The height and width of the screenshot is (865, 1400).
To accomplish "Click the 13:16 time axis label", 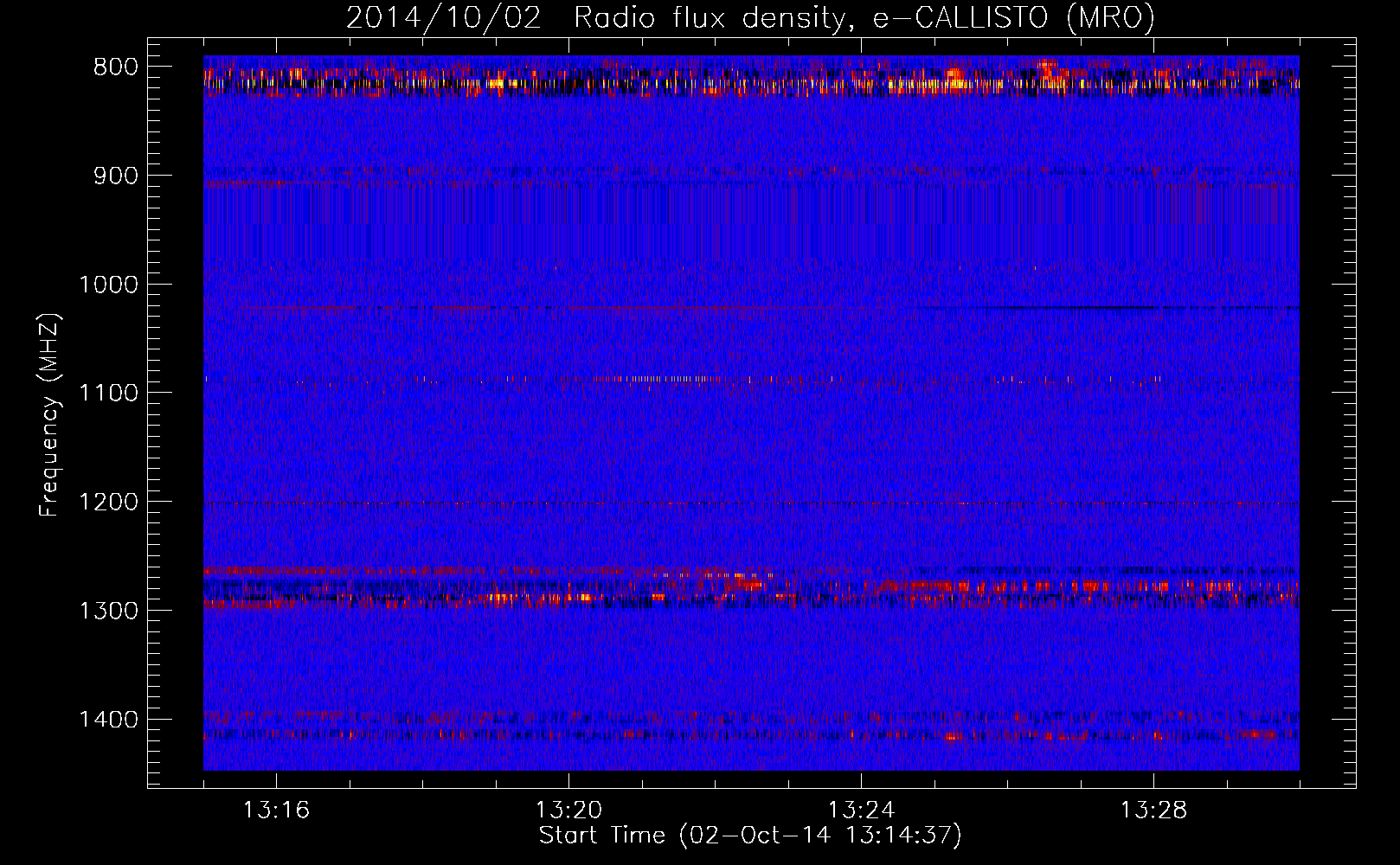I will 276,811.
